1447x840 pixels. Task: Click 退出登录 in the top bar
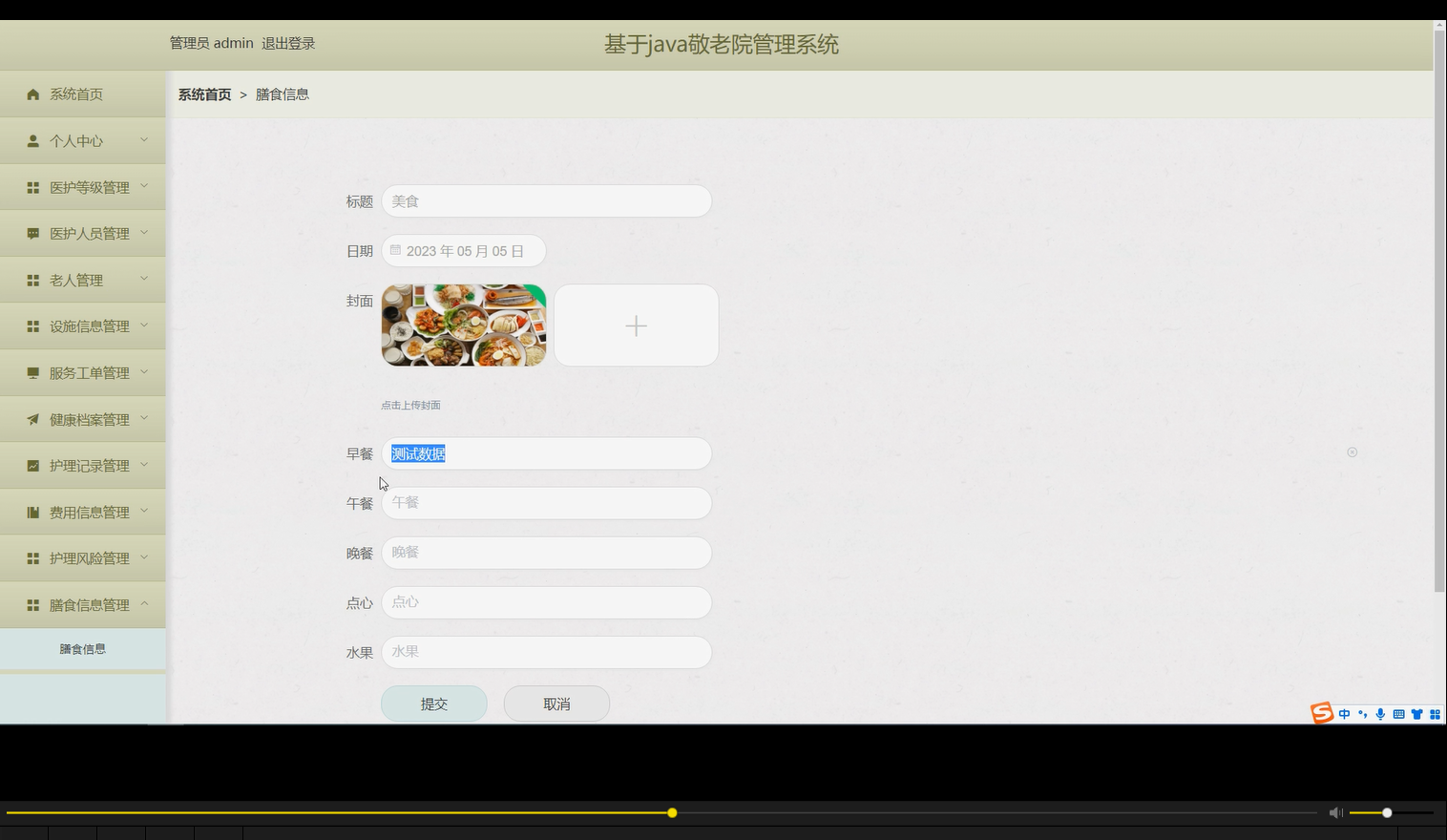[287, 43]
